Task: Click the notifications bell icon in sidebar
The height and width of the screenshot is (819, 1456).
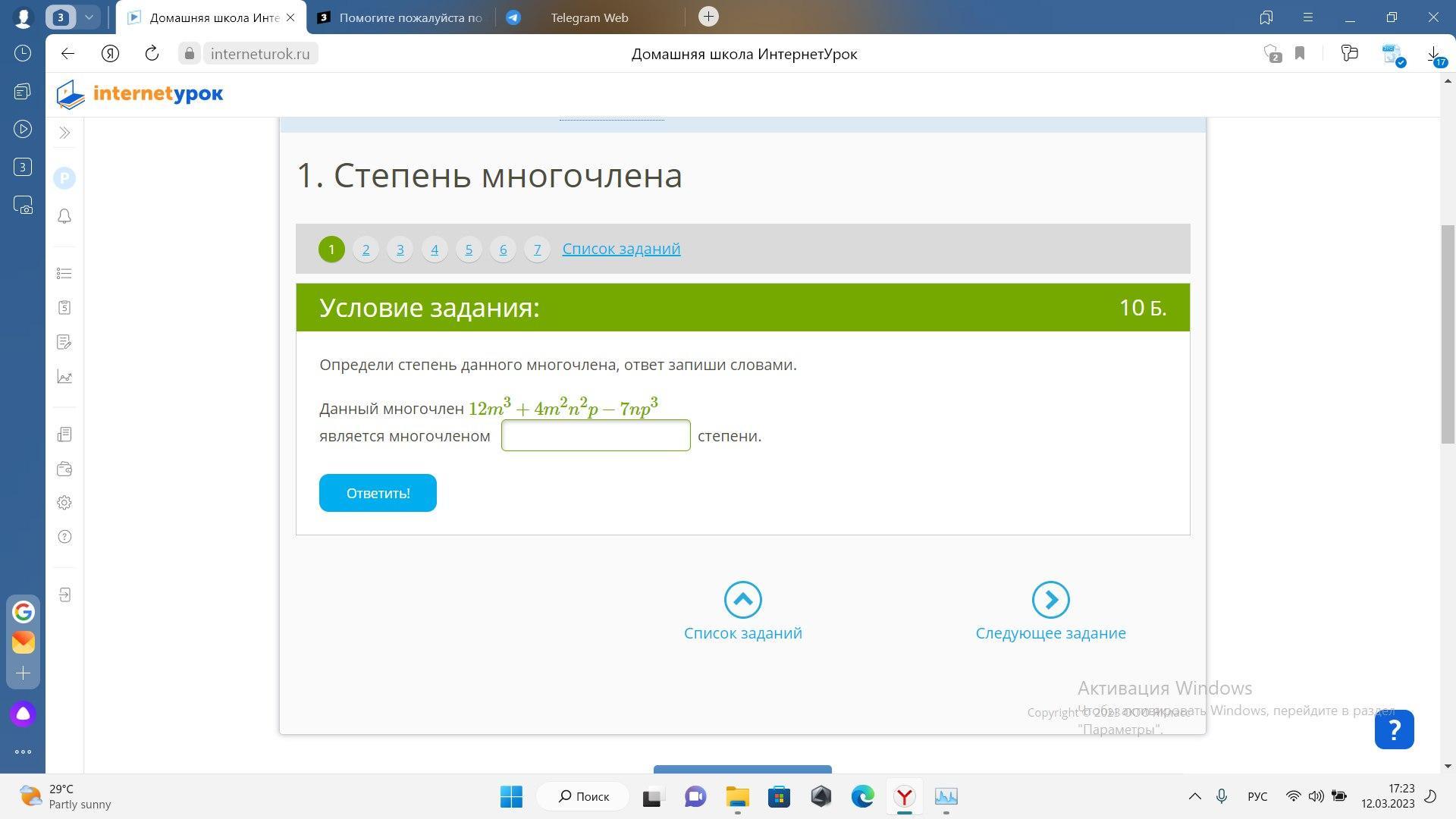Action: point(64,217)
